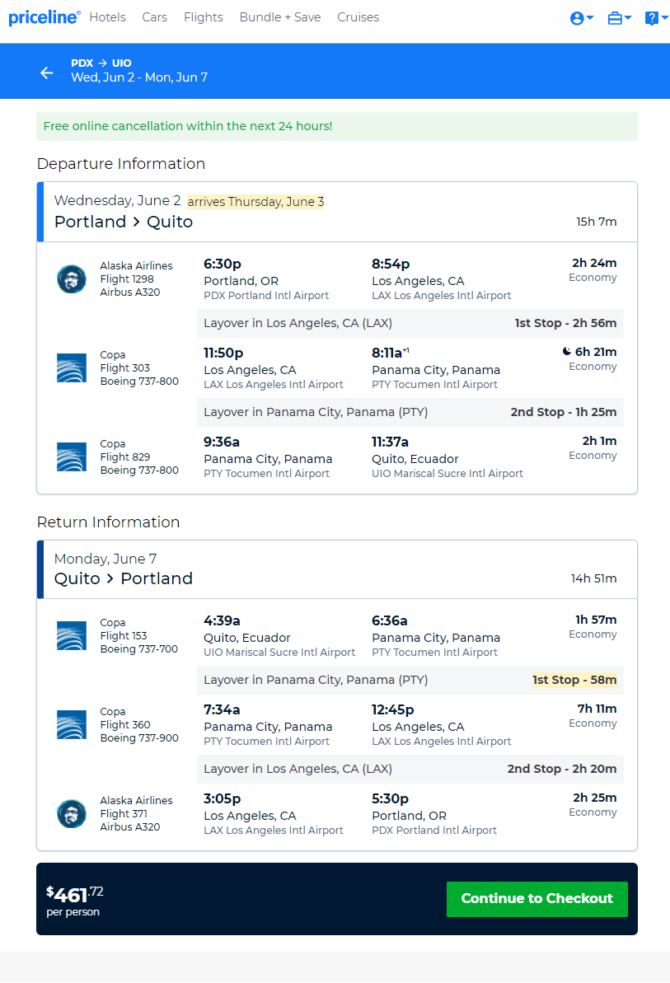Click the priceline logo
This screenshot has width=670, height=983.
click(44, 18)
